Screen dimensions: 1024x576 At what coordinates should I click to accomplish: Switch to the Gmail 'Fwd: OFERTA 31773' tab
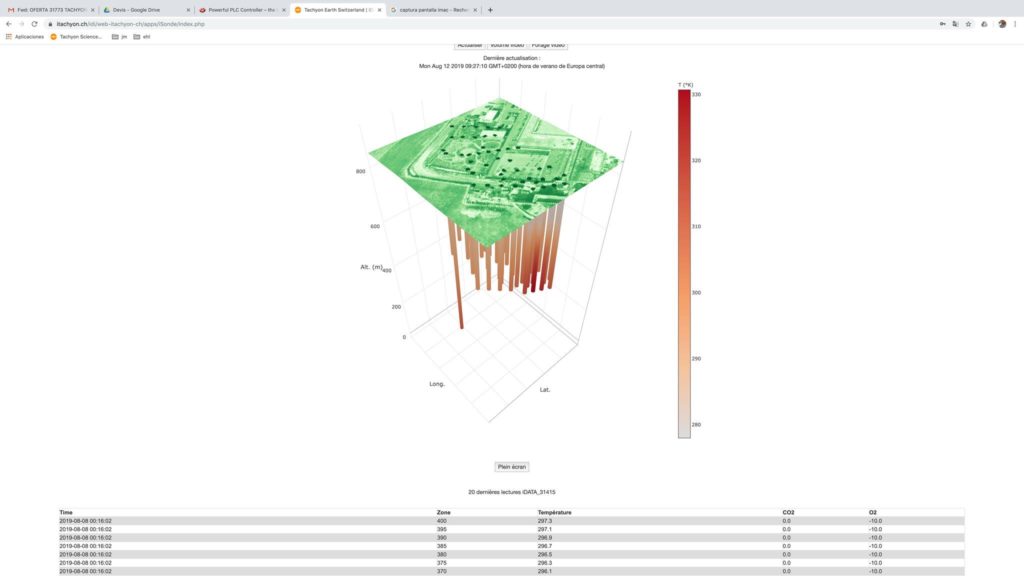tap(49, 10)
